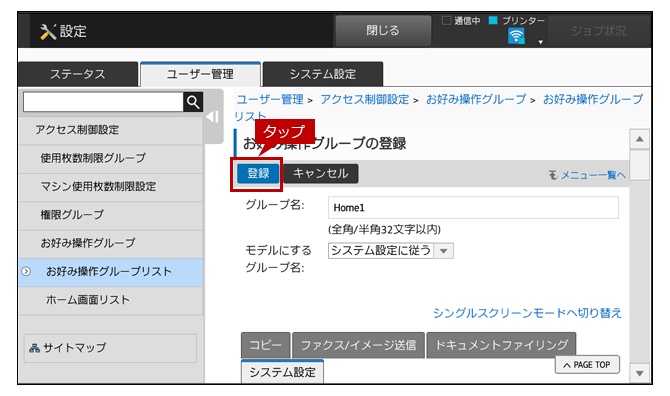Click the PAGE TOP button

(x=587, y=365)
